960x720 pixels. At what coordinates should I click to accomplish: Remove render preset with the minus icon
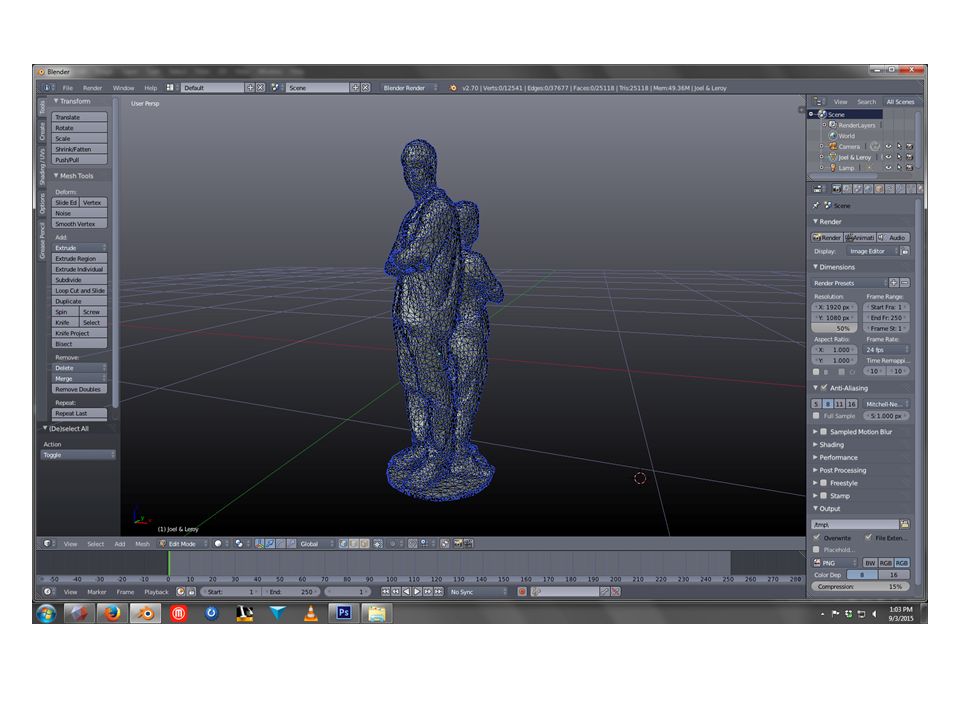tap(904, 283)
